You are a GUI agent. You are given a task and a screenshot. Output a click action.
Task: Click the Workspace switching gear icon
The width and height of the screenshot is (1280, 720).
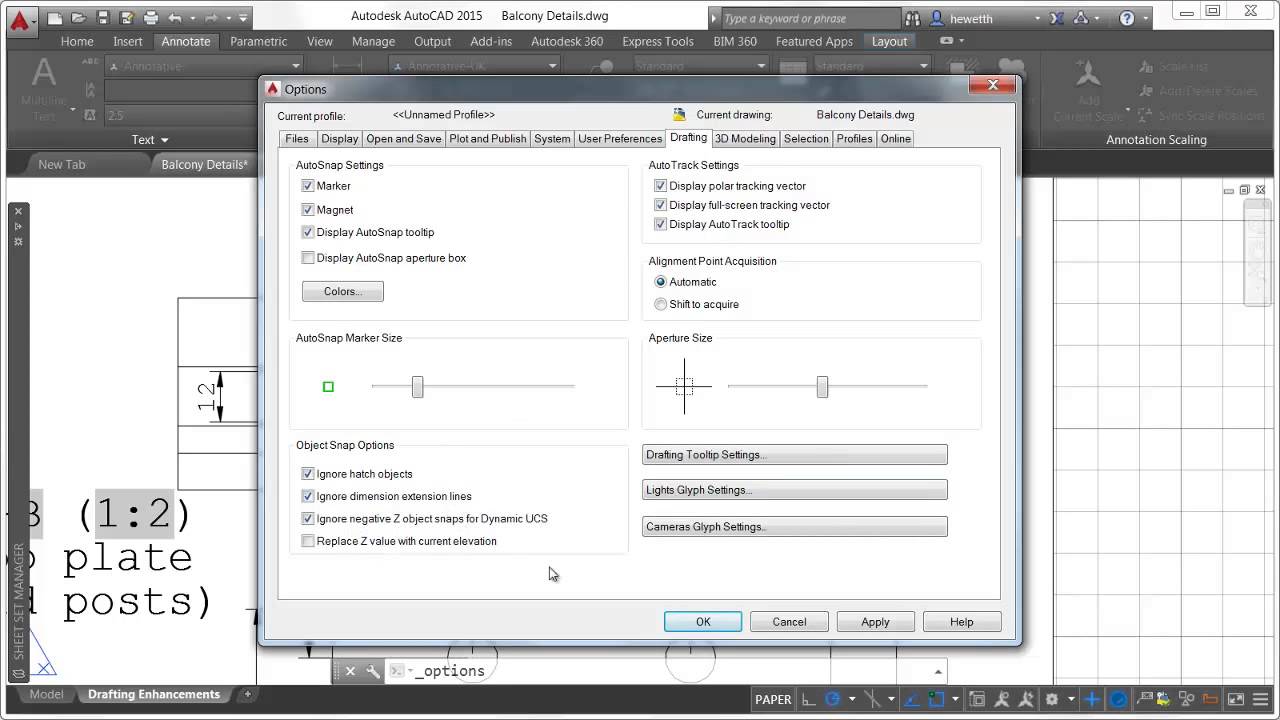tap(1051, 699)
